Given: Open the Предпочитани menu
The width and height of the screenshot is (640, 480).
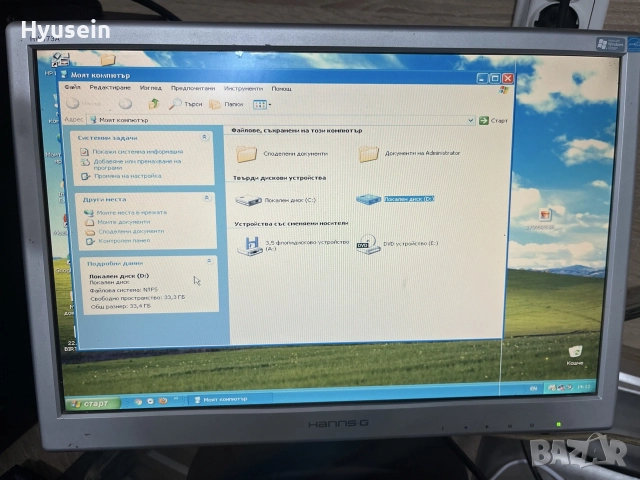Looking at the screenshot, I should 193,88.
